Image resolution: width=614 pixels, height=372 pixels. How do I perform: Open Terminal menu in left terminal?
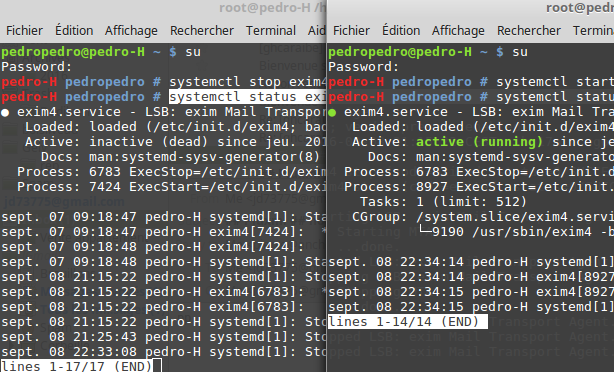point(271,31)
